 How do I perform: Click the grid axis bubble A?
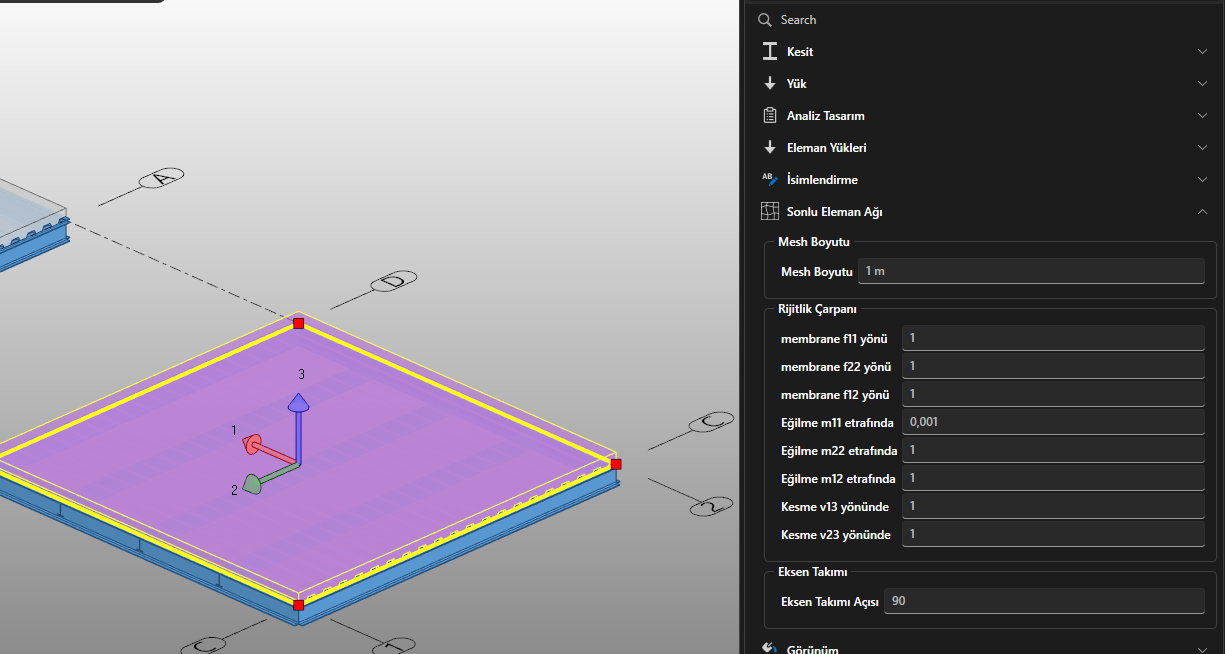coord(162,178)
